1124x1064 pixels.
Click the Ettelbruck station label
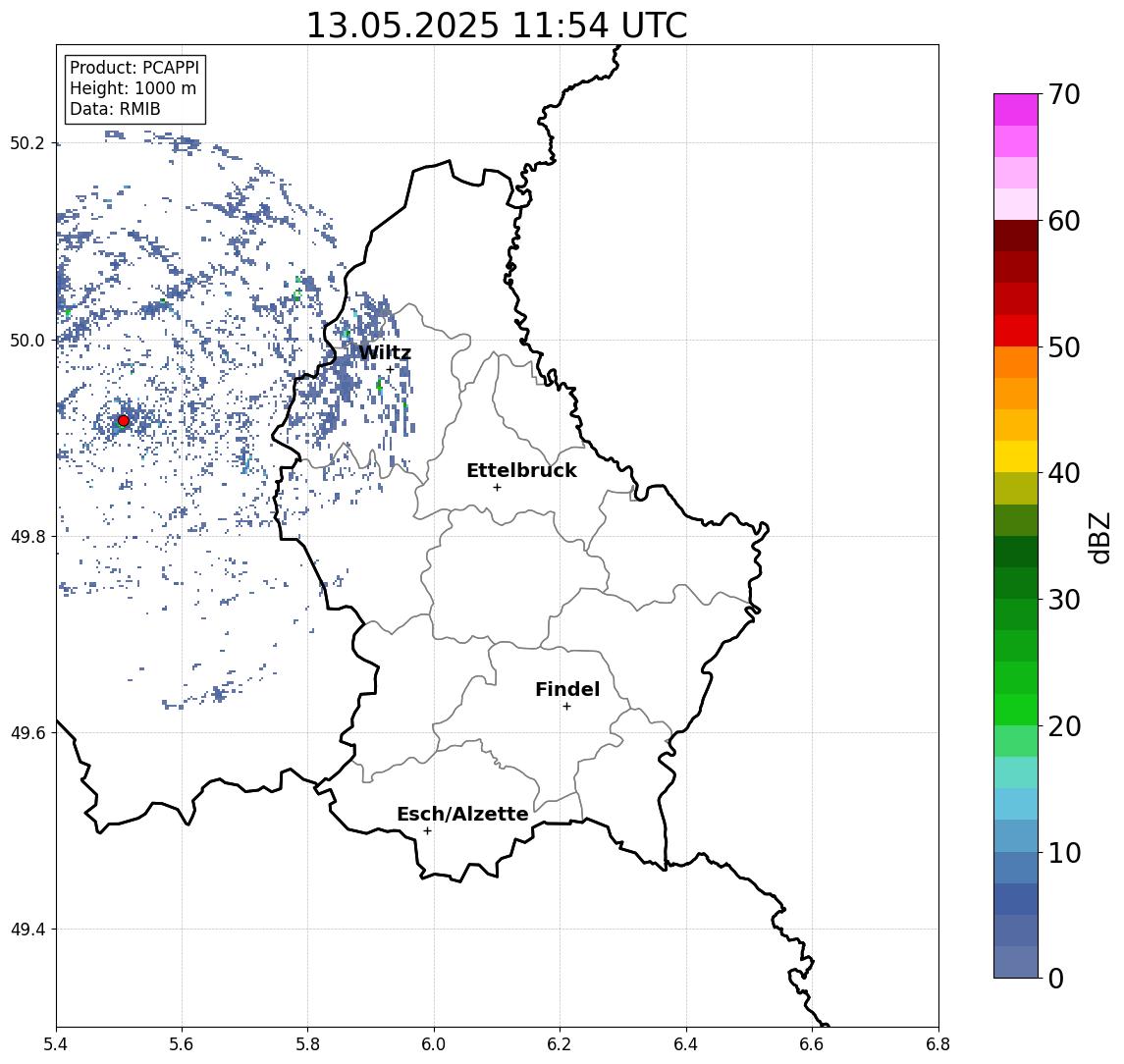pyautogui.click(x=522, y=470)
